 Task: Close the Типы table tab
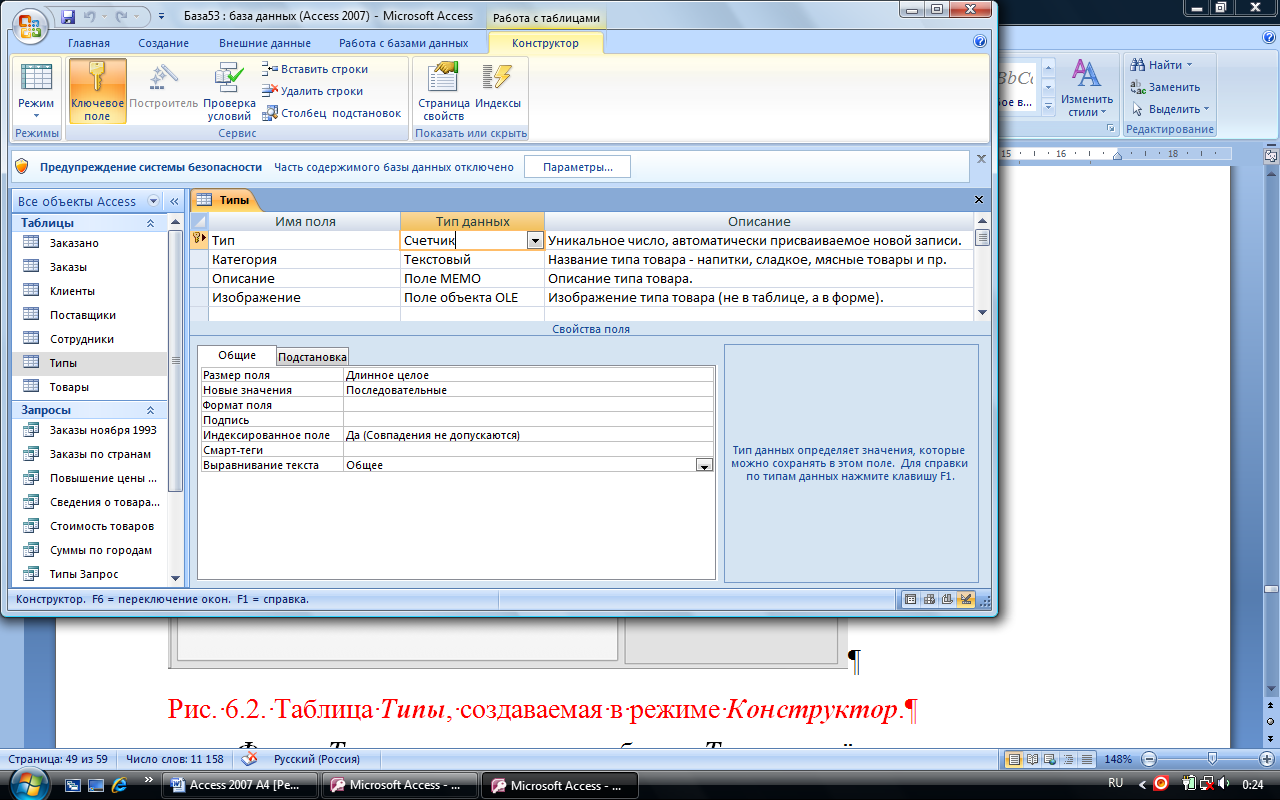979,200
